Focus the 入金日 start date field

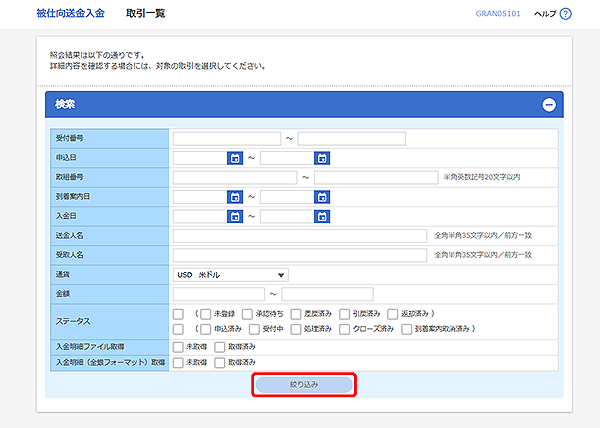tap(200, 216)
